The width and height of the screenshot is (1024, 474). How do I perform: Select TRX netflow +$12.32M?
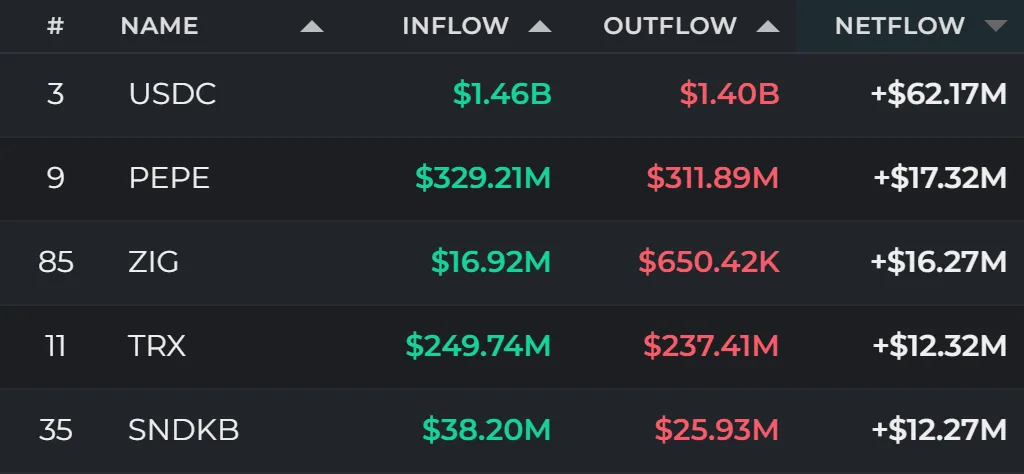point(940,346)
